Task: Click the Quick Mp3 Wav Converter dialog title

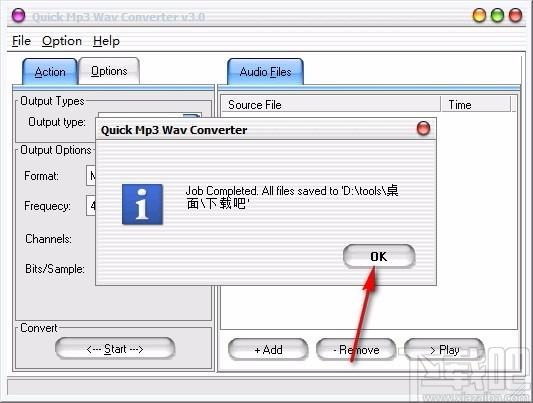Action: [x=174, y=130]
